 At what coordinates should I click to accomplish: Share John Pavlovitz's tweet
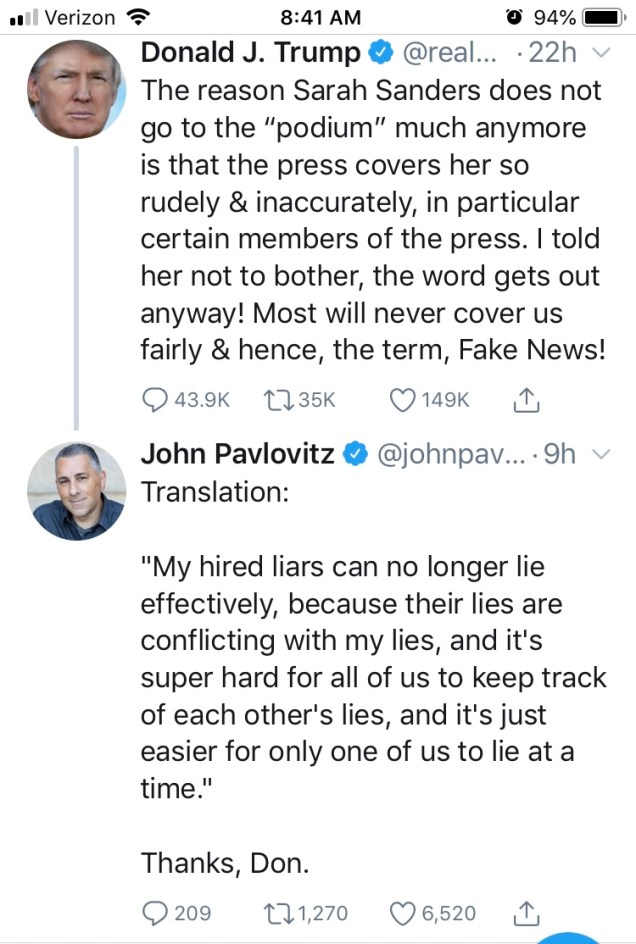point(526,912)
